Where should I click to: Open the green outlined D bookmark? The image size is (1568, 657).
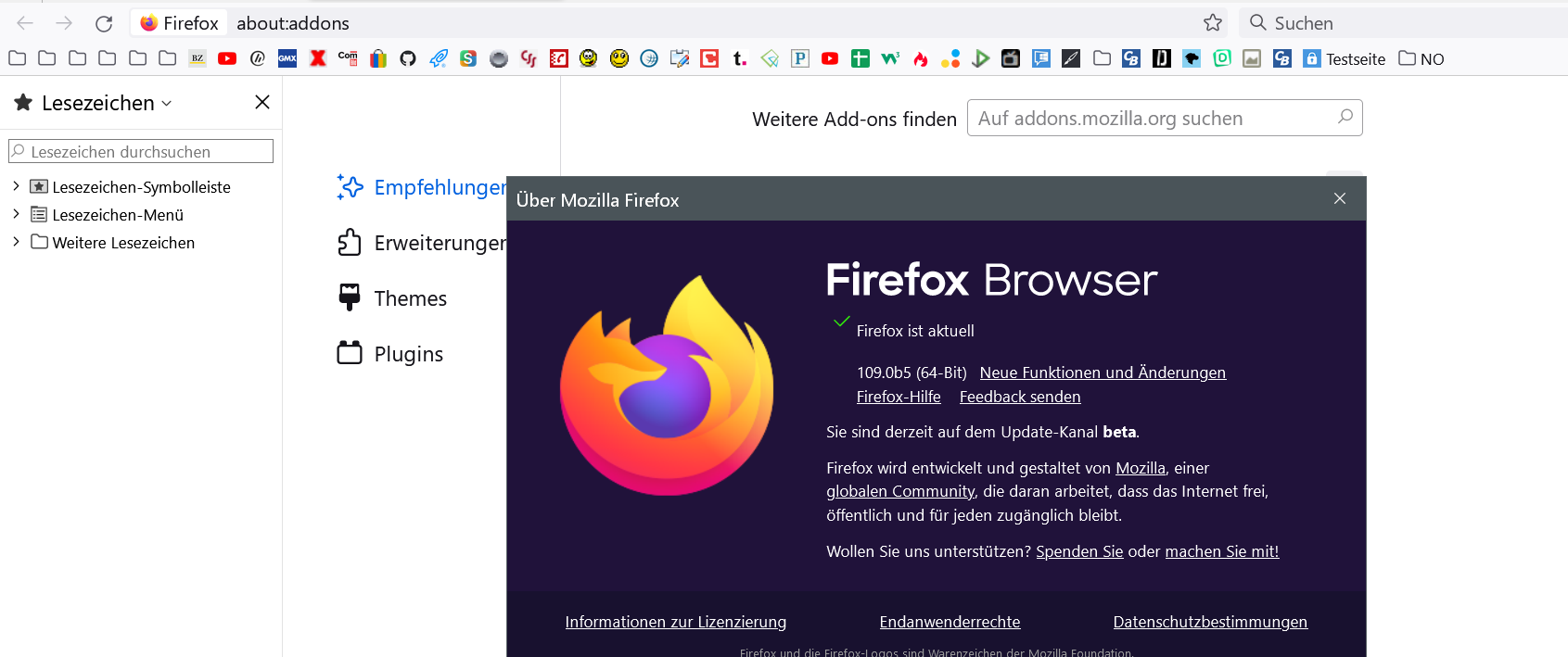coord(1222,58)
